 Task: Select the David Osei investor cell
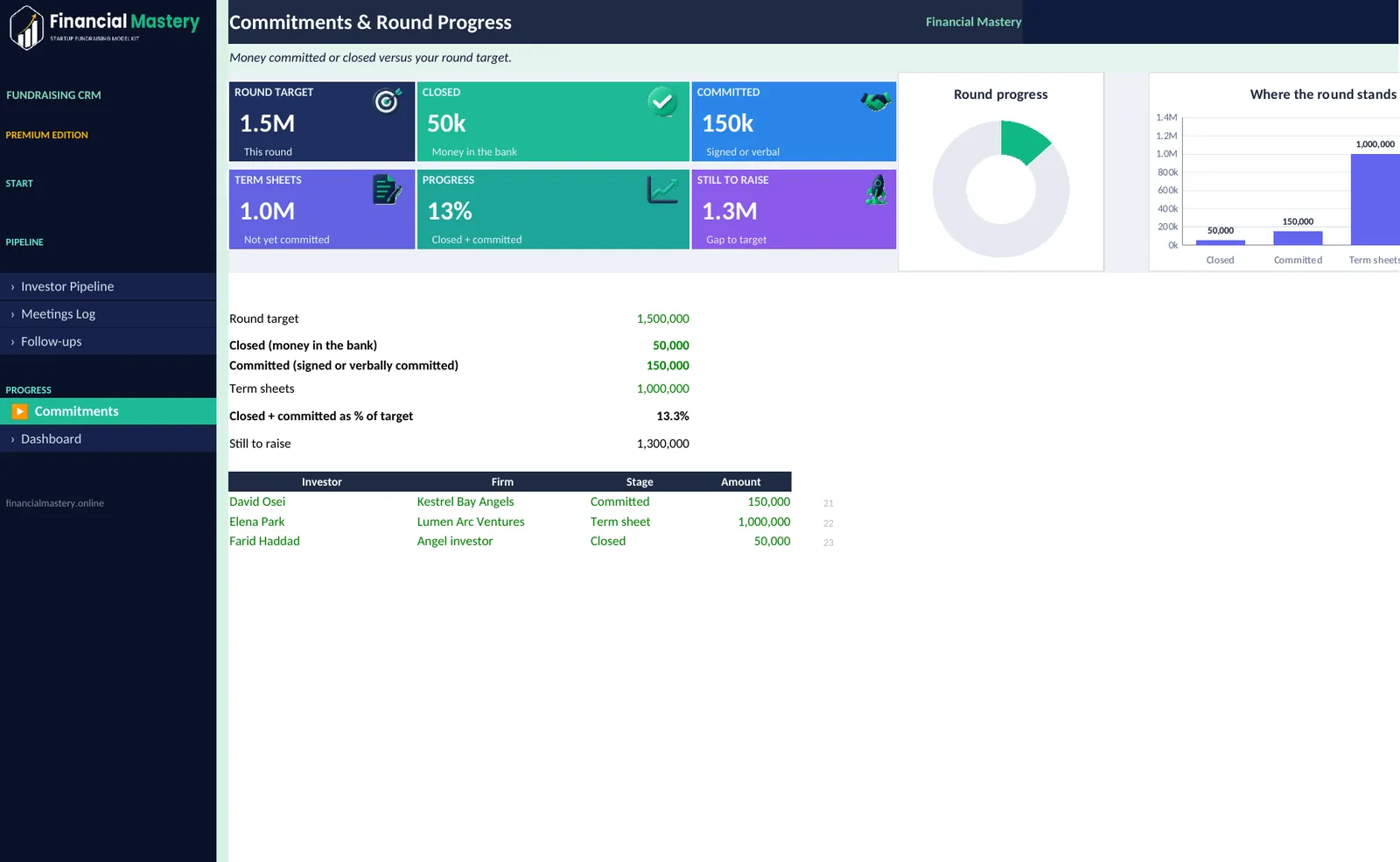(322, 501)
